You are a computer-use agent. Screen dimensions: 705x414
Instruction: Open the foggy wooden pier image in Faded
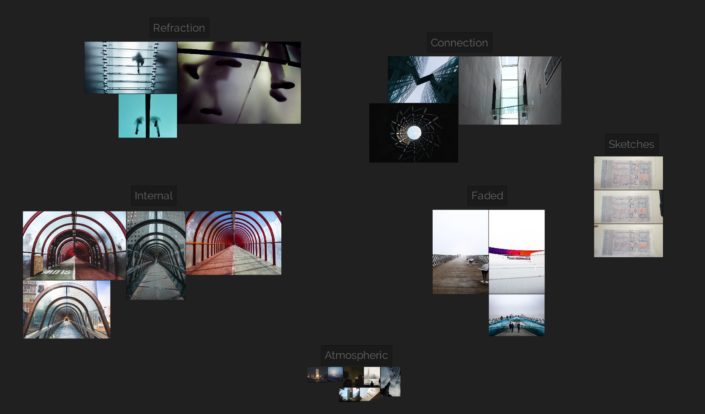click(460, 252)
